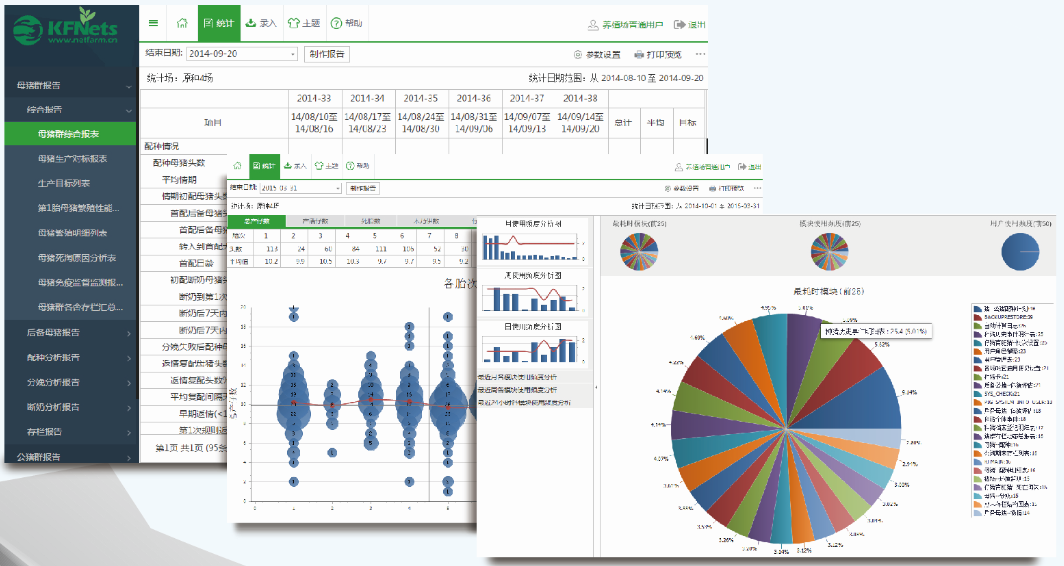This screenshot has width=1064, height=566.
Task: Click print preview icon in middle window
Action: tap(712, 189)
